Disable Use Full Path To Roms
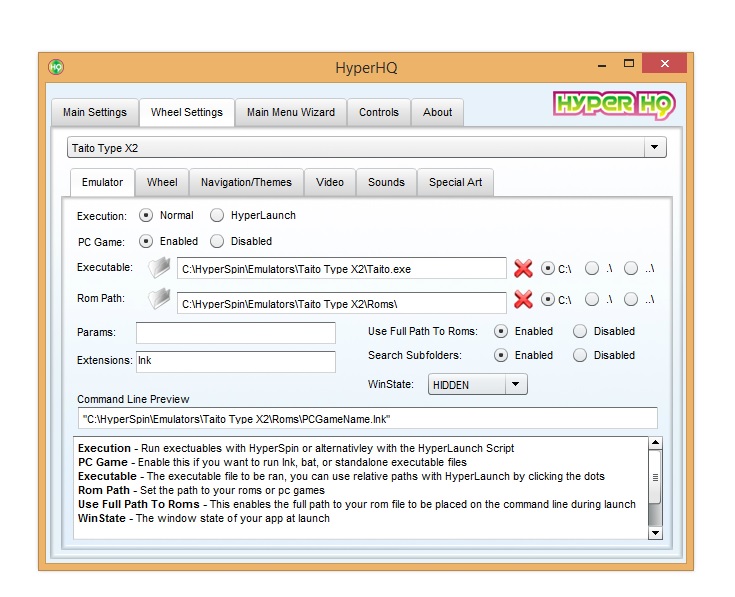This screenshot has width=735, height=597. 580,331
